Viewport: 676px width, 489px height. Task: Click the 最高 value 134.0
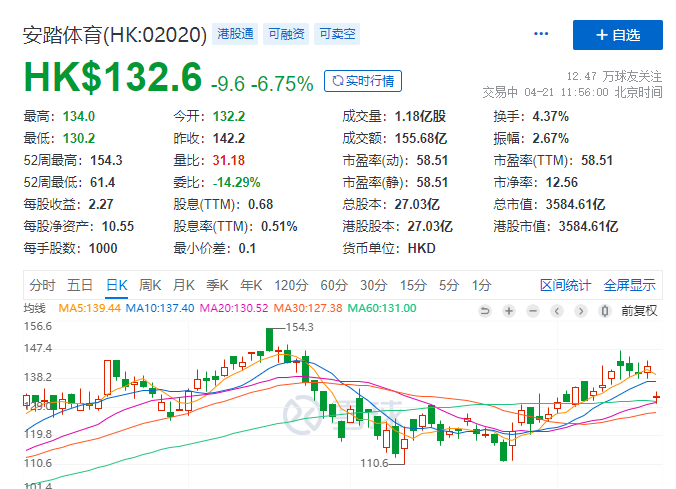79,116
